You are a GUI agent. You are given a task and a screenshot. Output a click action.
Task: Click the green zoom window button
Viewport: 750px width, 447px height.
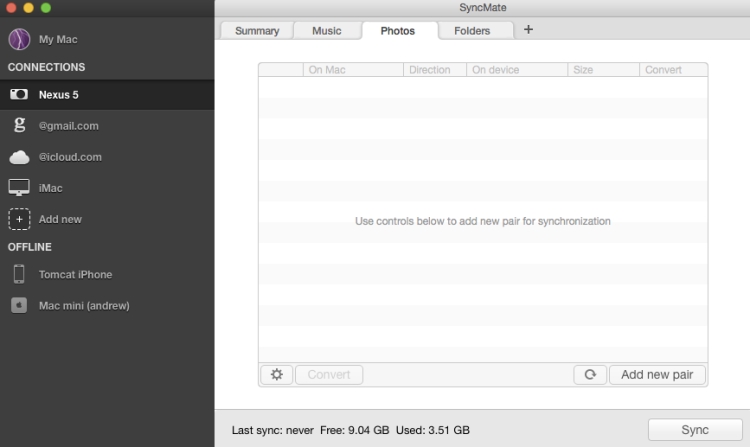pos(45,7)
